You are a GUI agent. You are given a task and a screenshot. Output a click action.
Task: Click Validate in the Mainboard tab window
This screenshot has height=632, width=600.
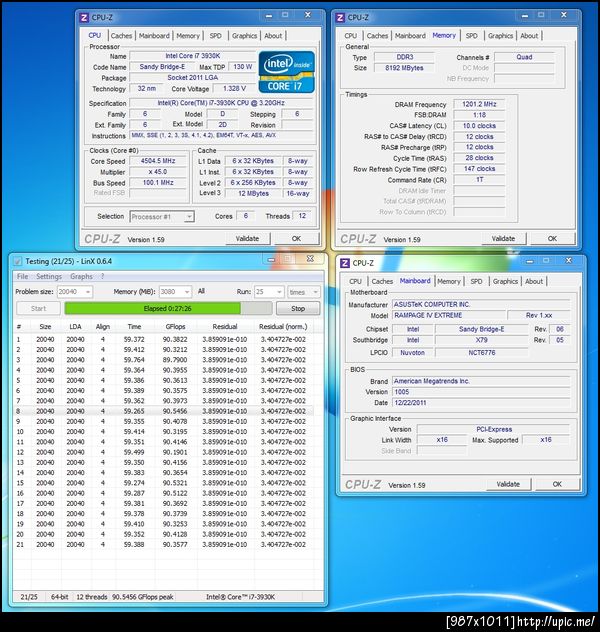[x=508, y=484]
